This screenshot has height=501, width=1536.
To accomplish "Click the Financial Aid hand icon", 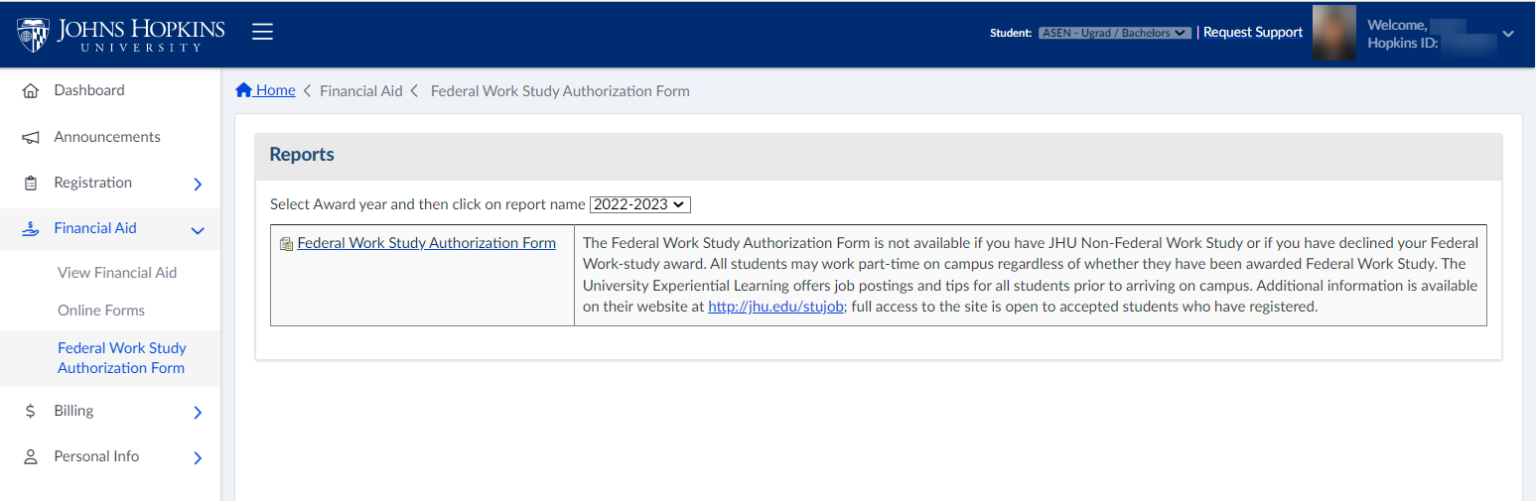I will [30, 229].
